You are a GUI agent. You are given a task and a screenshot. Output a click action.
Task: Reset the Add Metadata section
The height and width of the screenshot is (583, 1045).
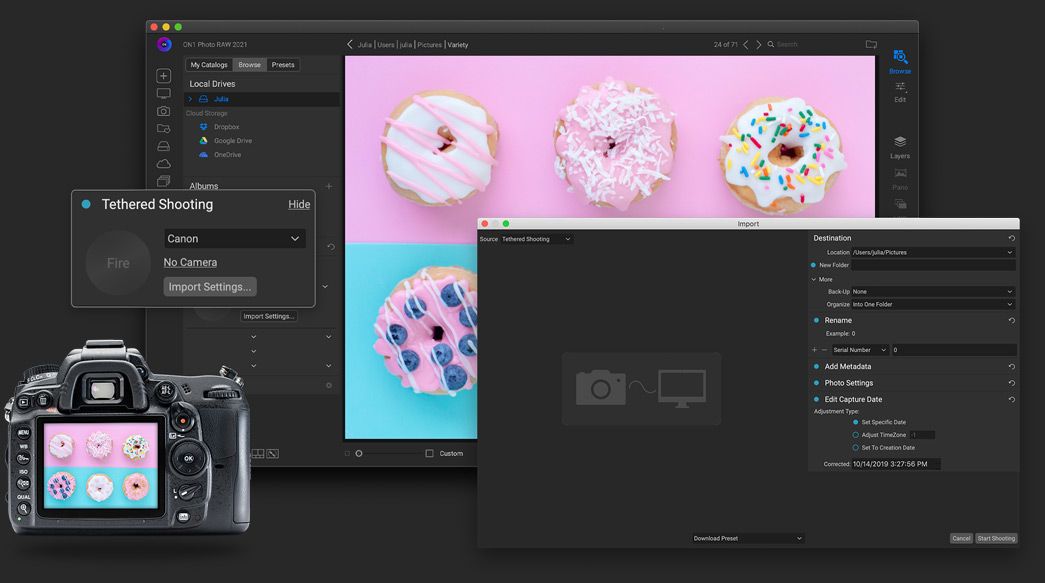1011,366
